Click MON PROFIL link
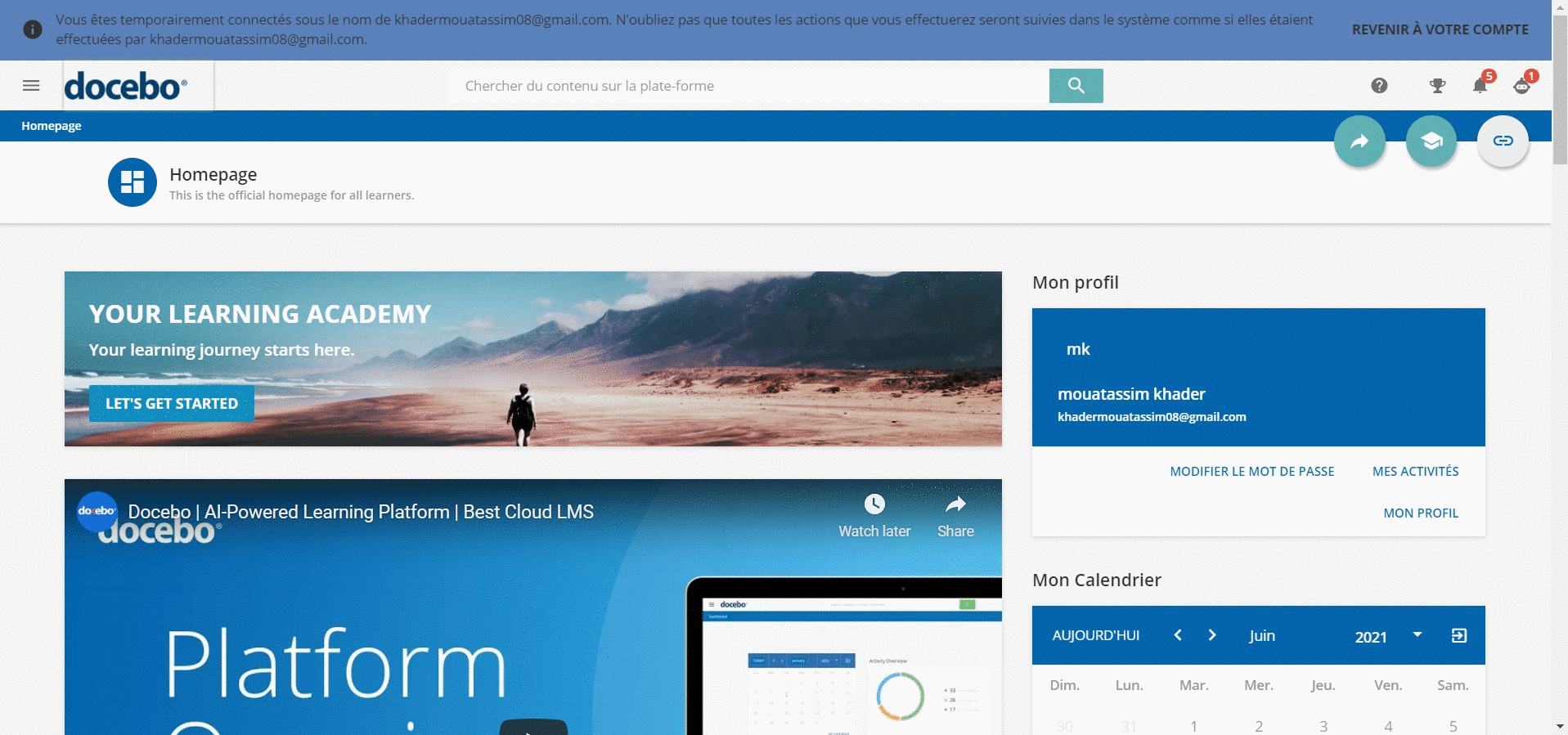Viewport: 1568px width, 735px height. click(1421, 513)
